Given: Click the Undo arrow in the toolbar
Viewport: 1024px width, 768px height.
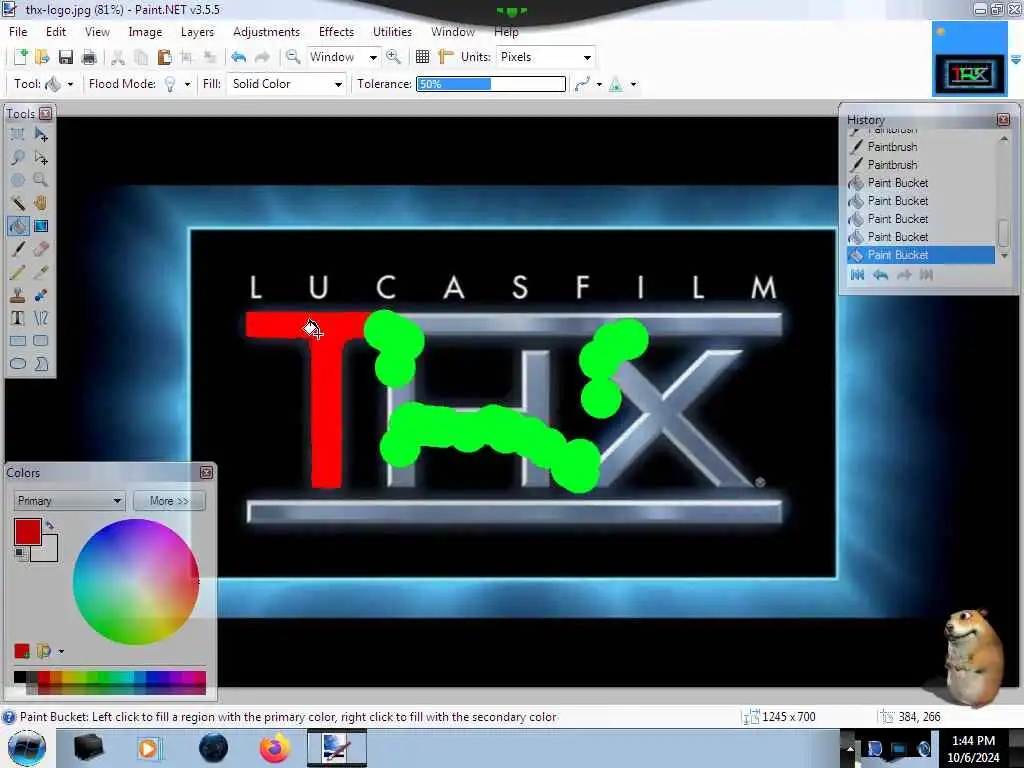Looking at the screenshot, I should [238, 57].
